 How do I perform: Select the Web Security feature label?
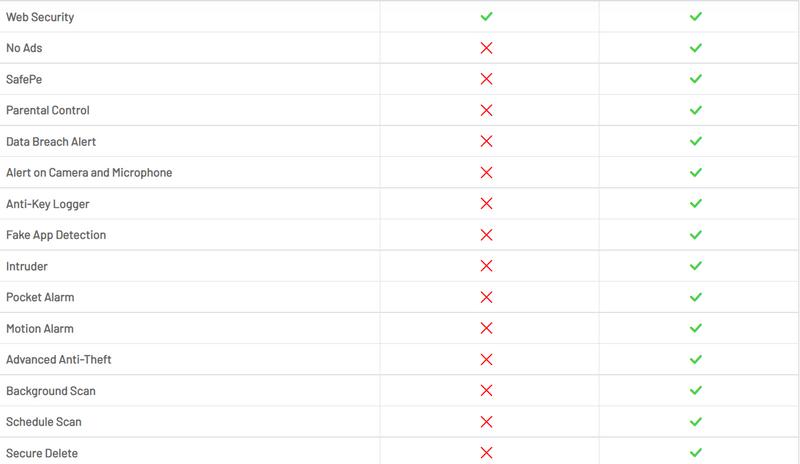tap(40, 17)
